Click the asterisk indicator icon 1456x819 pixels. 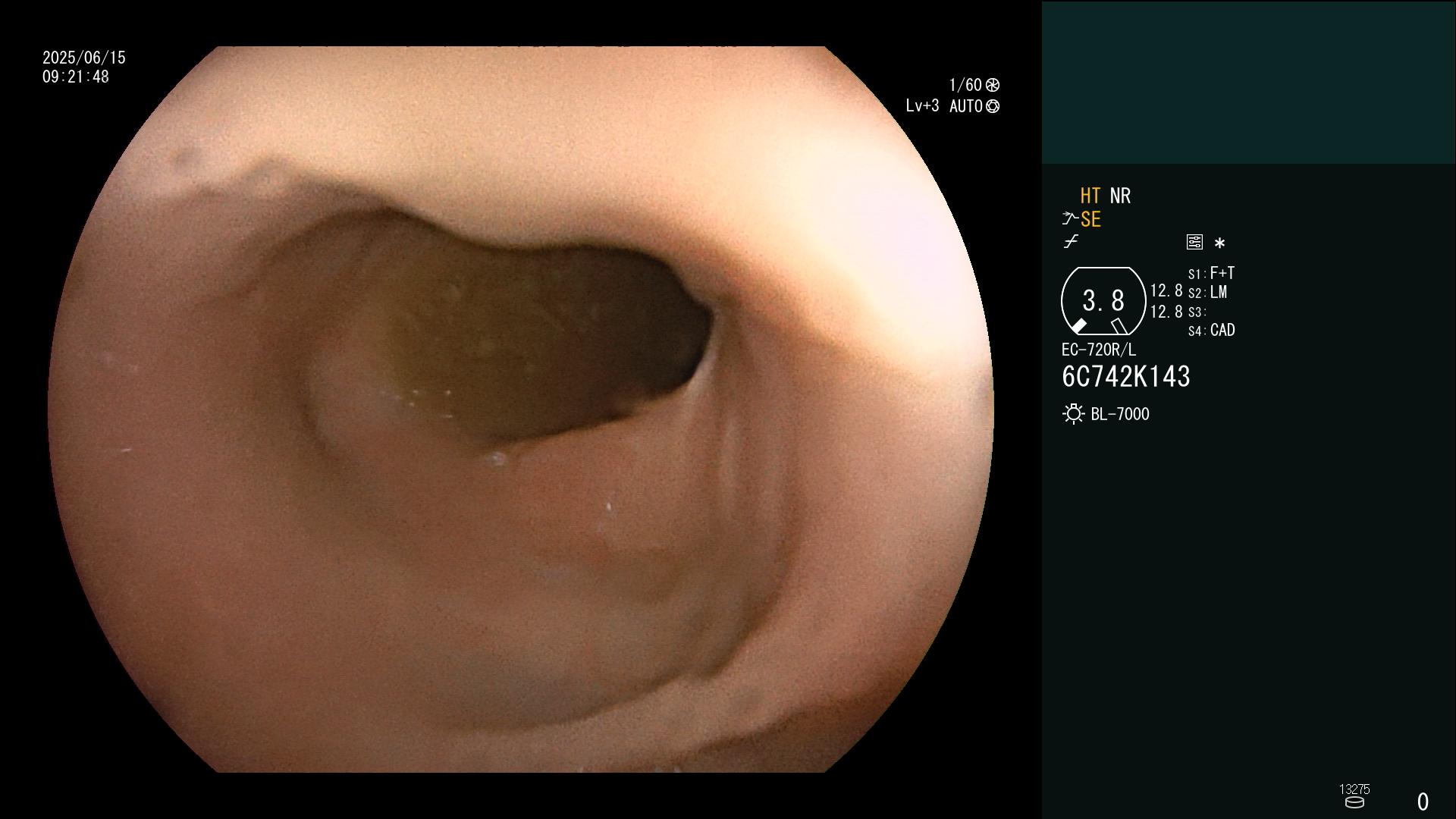1219,243
